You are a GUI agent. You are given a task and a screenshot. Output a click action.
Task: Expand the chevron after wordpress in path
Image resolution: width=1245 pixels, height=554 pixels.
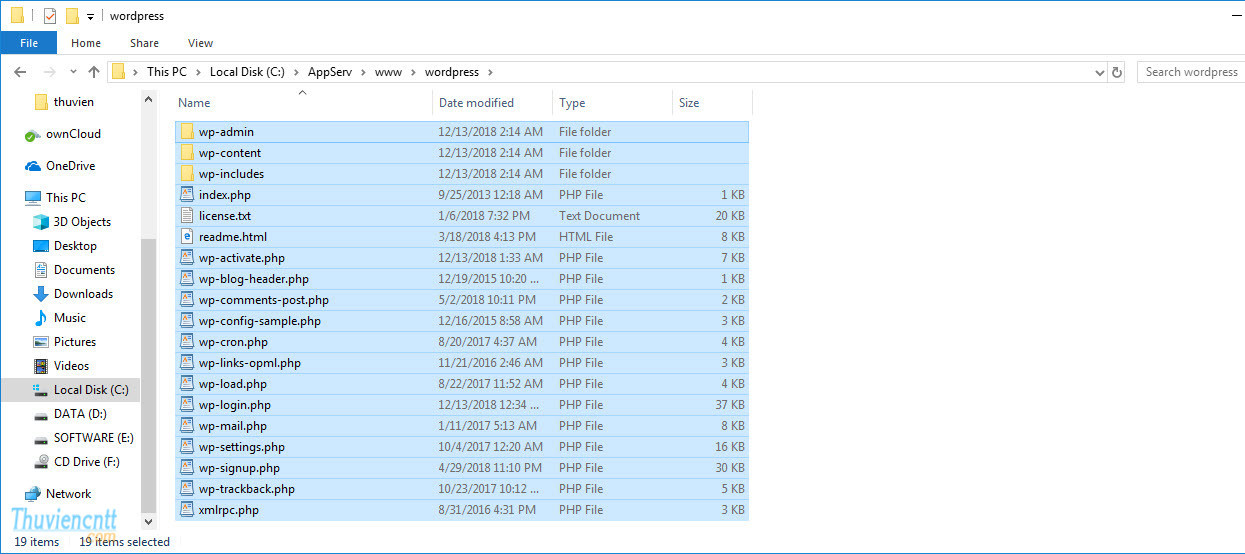click(x=491, y=72)
